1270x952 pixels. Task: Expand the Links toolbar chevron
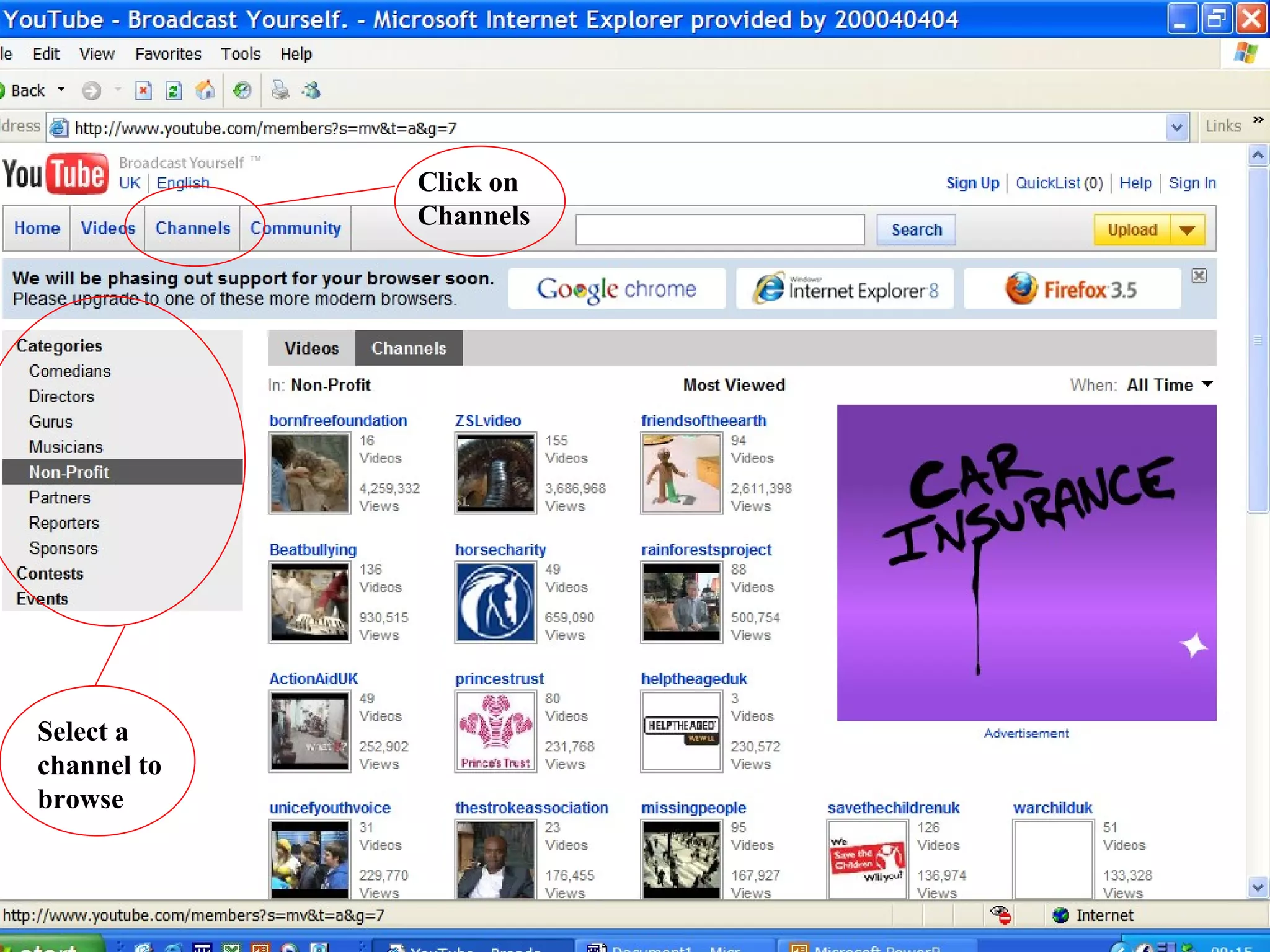click(1258, 120)
